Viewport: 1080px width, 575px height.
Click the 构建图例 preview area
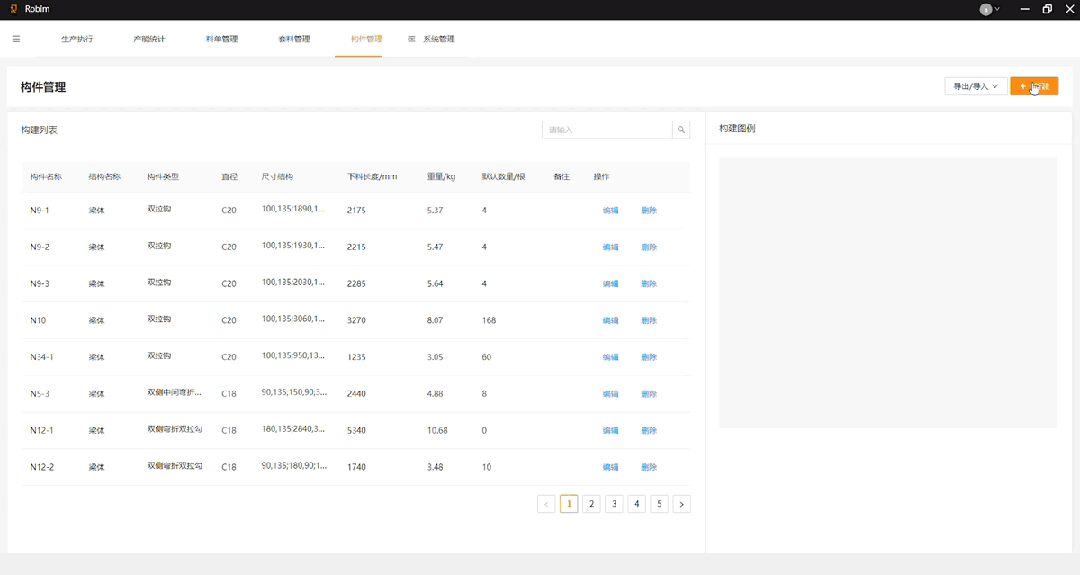(888, 293)
